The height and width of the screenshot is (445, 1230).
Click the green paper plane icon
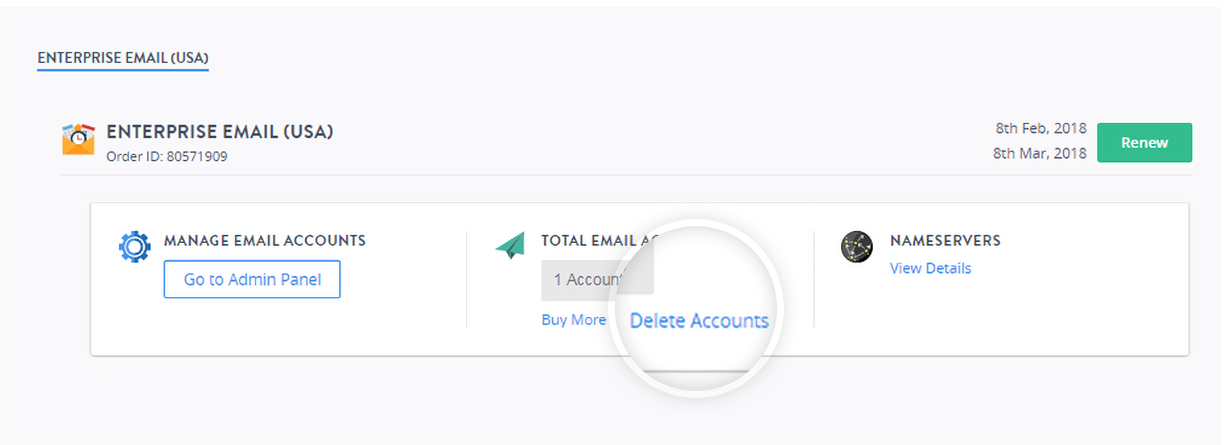click(x=510, y=245)
